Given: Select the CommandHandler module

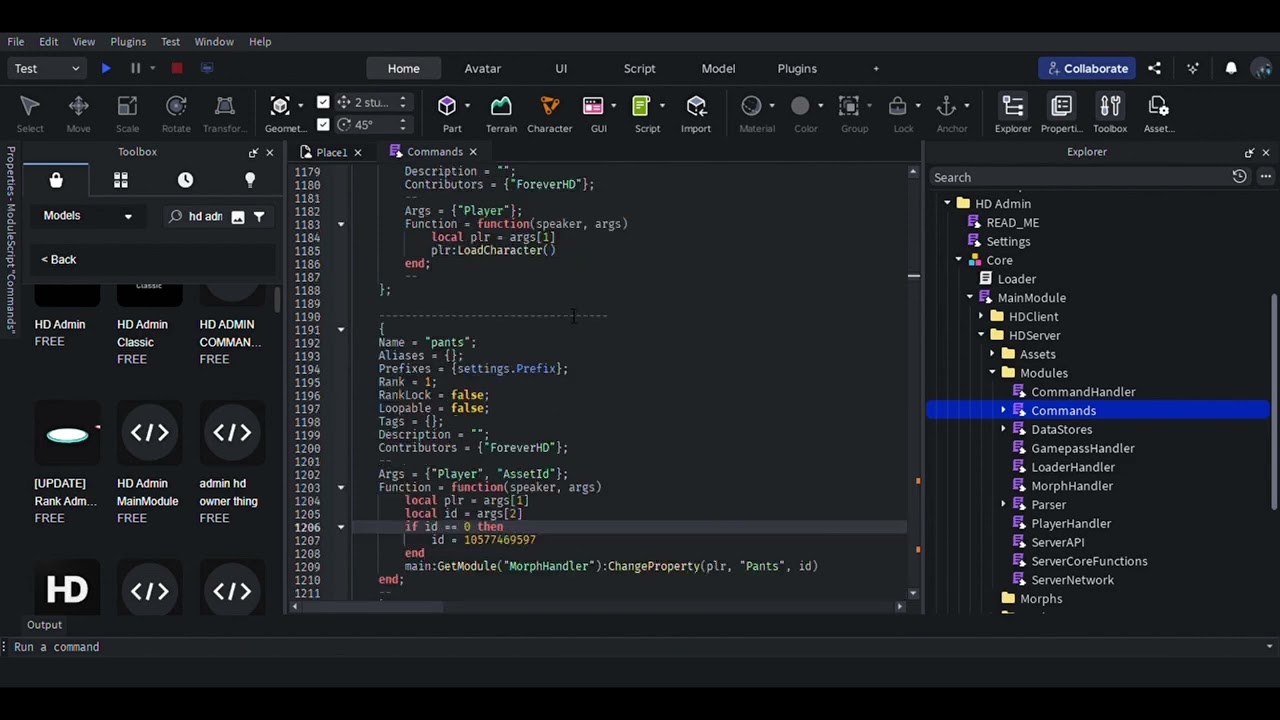Looking at the screenshot, I should point(1083,392).
